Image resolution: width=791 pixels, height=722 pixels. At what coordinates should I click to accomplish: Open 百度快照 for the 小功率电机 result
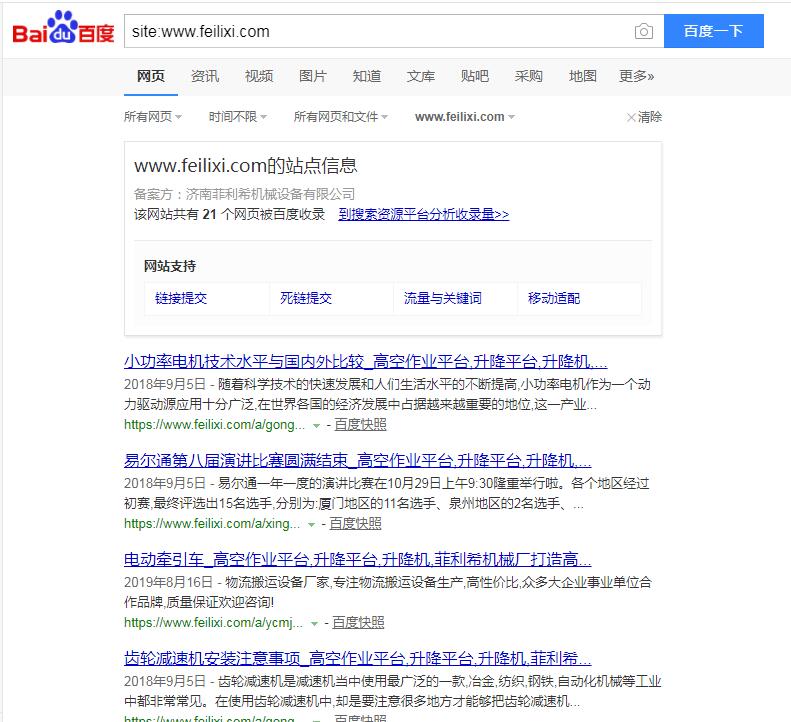click(360, 425)
